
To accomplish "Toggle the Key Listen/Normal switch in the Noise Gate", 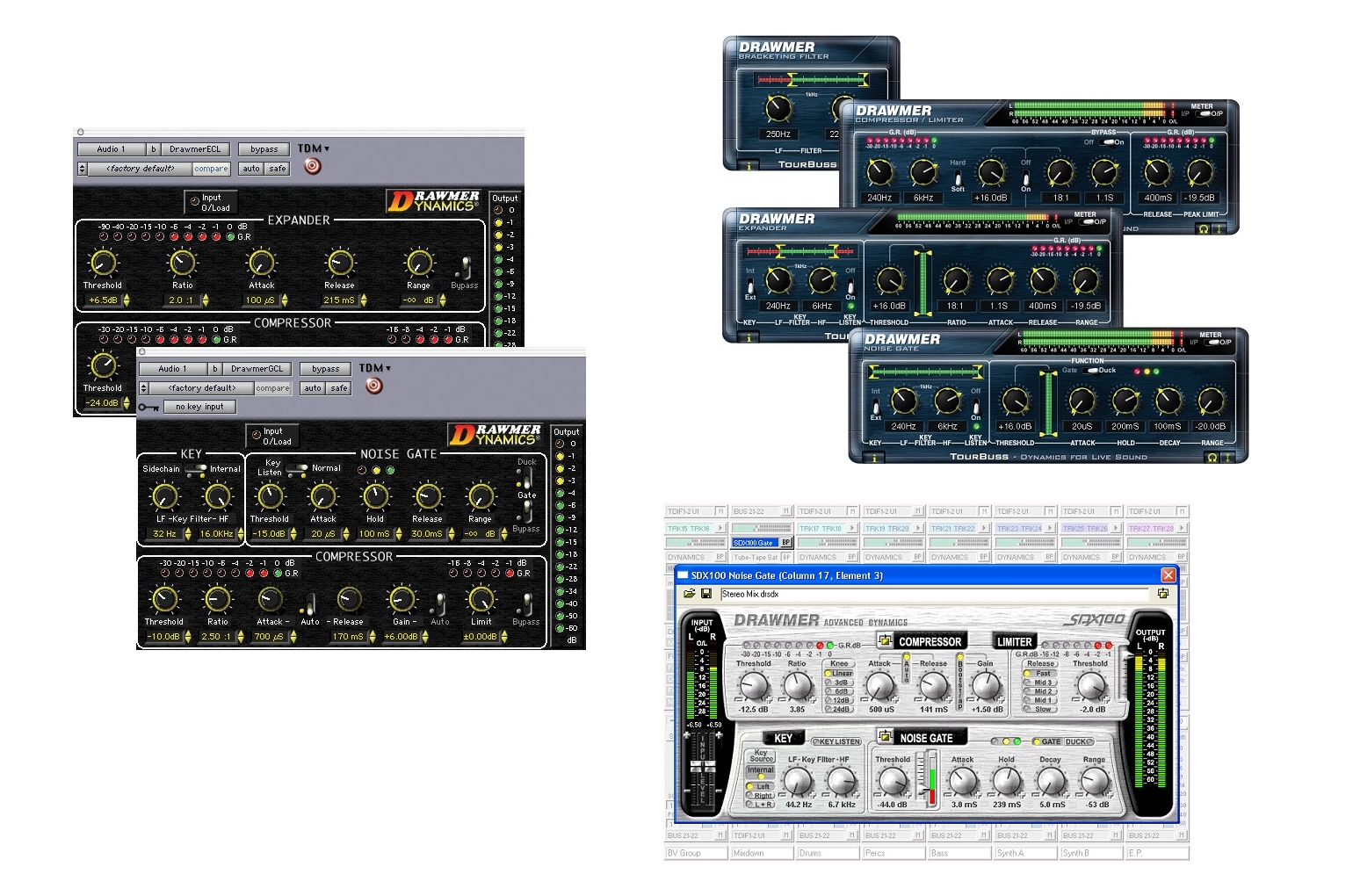I will click(x=297, y=468).
